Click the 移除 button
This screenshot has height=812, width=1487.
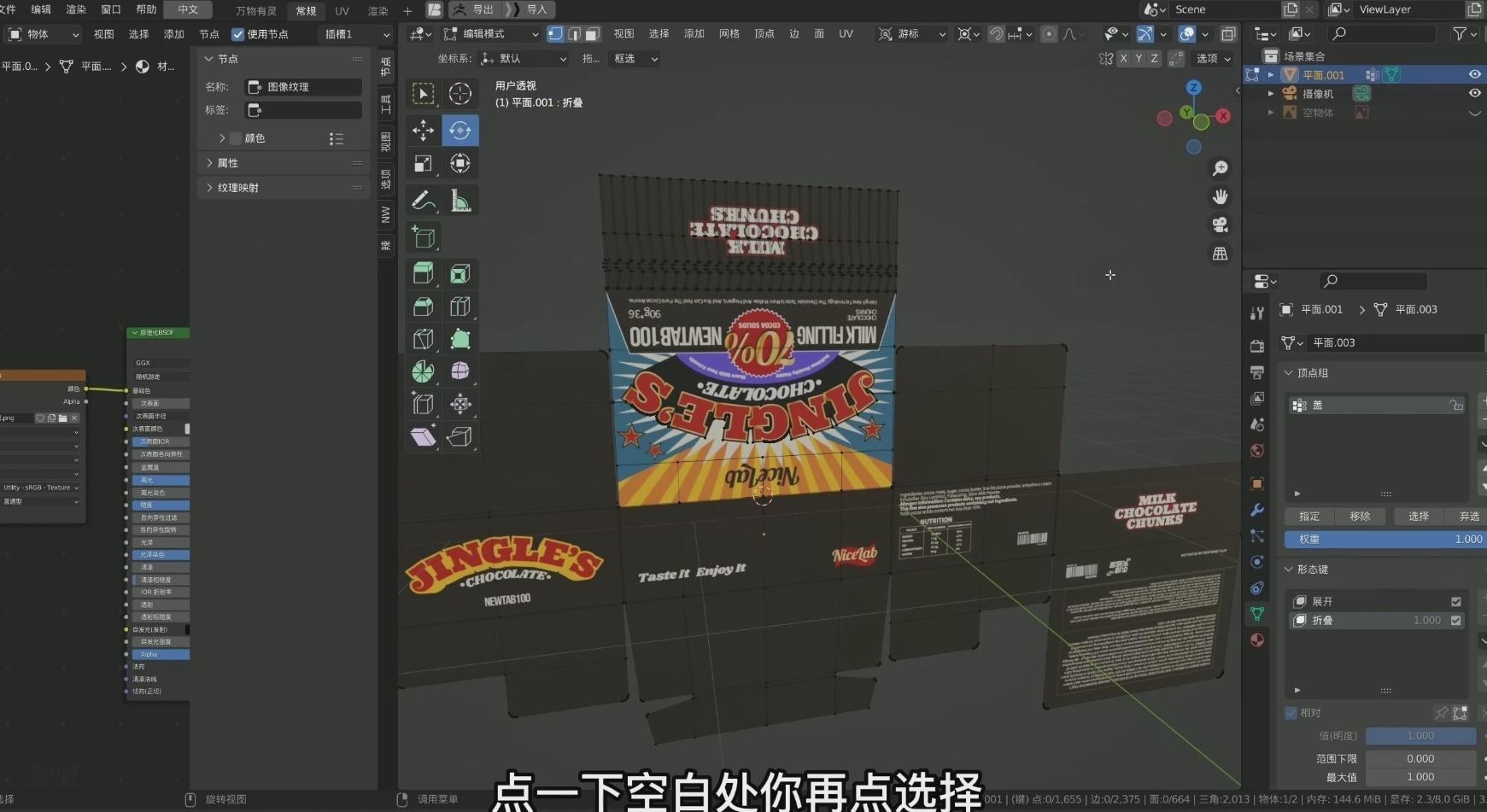click(1360, 517)
